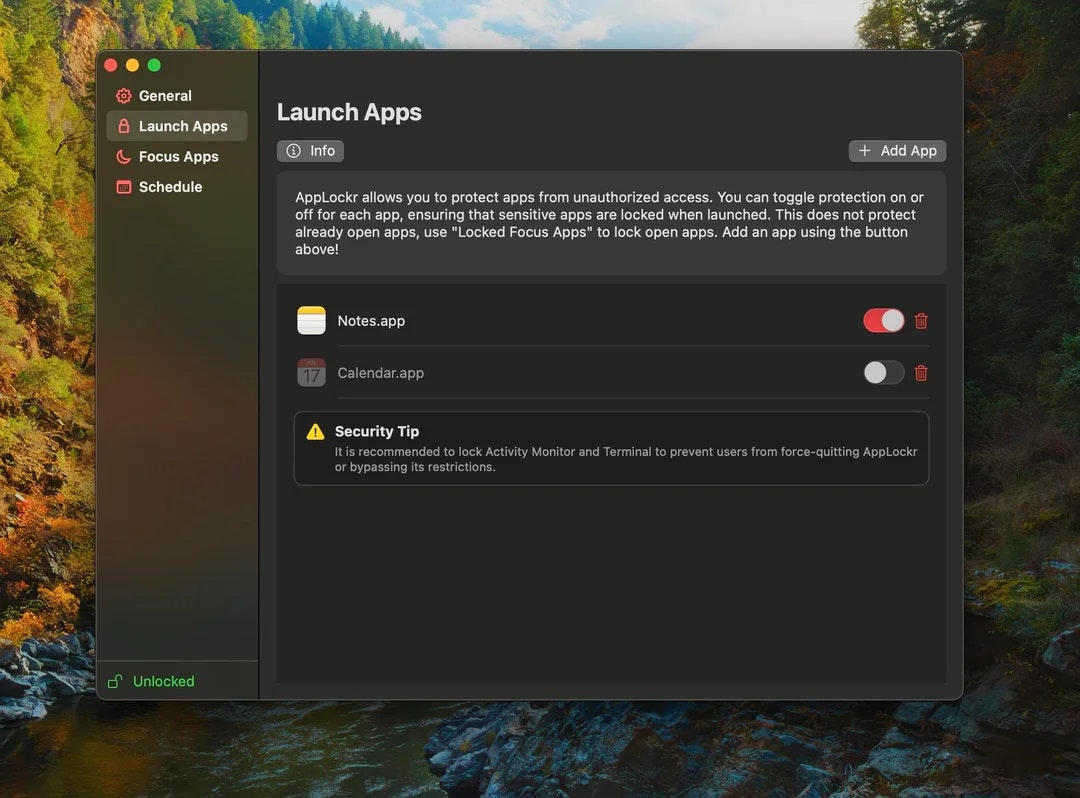1080x798 pixels.
Task: Delete Notes.app using its trash icon
Action: click(x=921, y=321)
